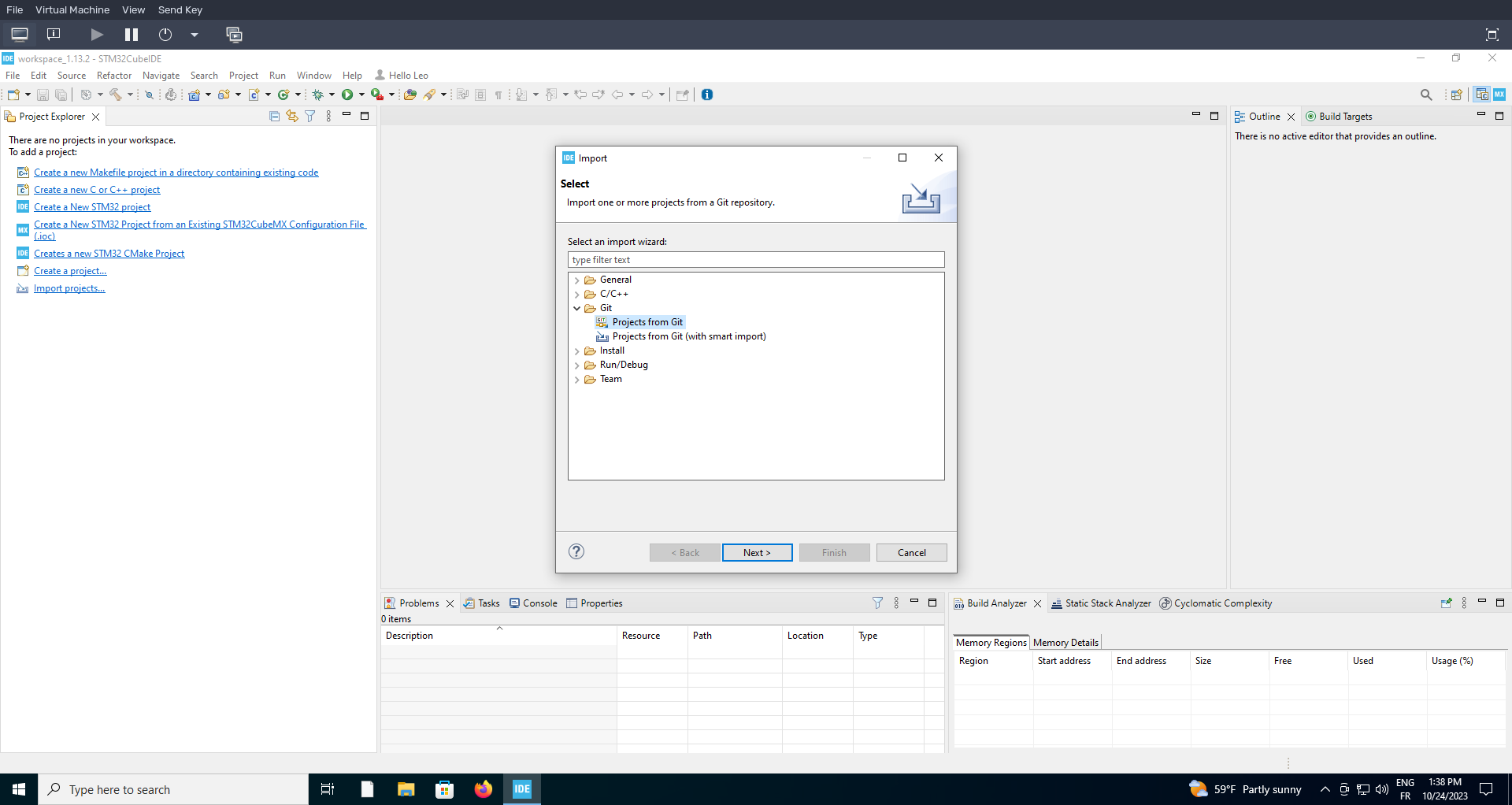The width and height of the screenshot is (1512, 805).
Task: Switch to the Console tab
Action: click(x=533, y=603)
